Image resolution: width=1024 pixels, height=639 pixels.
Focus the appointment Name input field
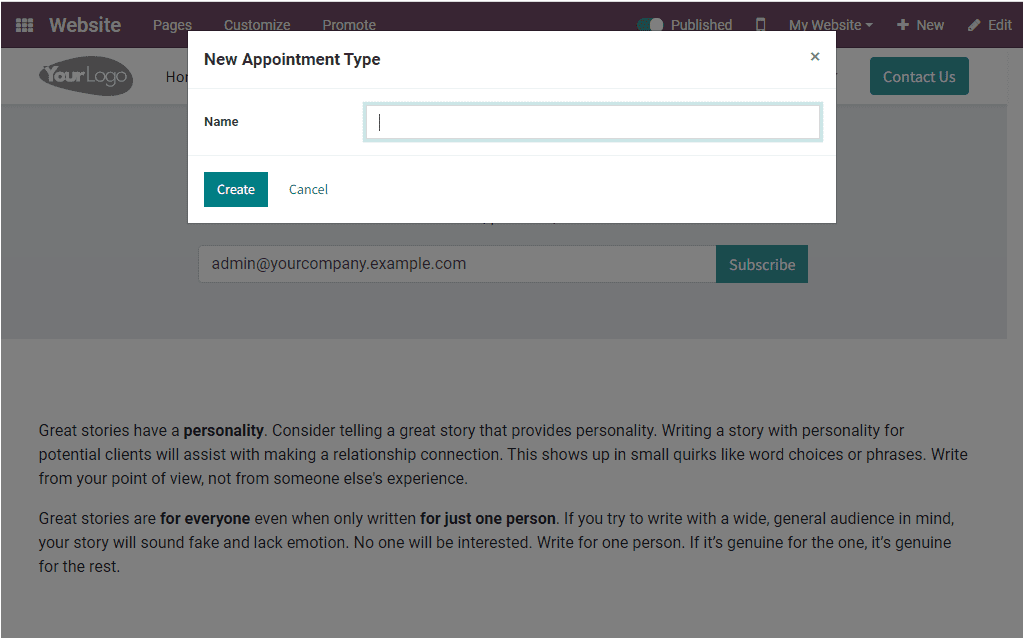click(592, 121)
